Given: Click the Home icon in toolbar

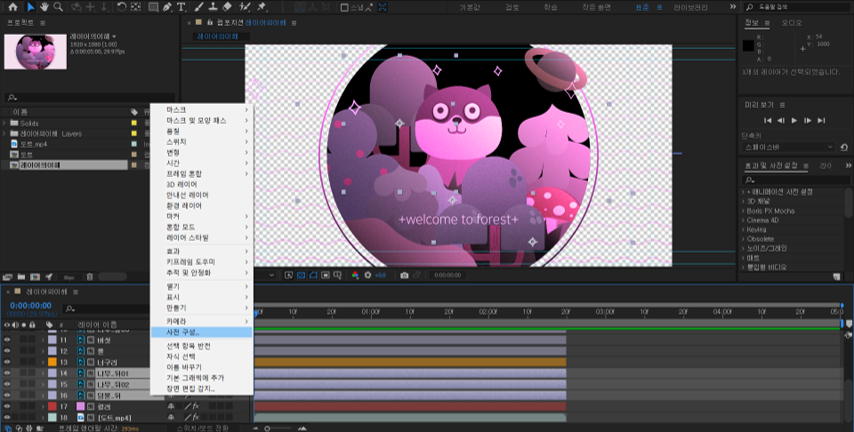Looking at the screenshot, I should click(12, 7).
